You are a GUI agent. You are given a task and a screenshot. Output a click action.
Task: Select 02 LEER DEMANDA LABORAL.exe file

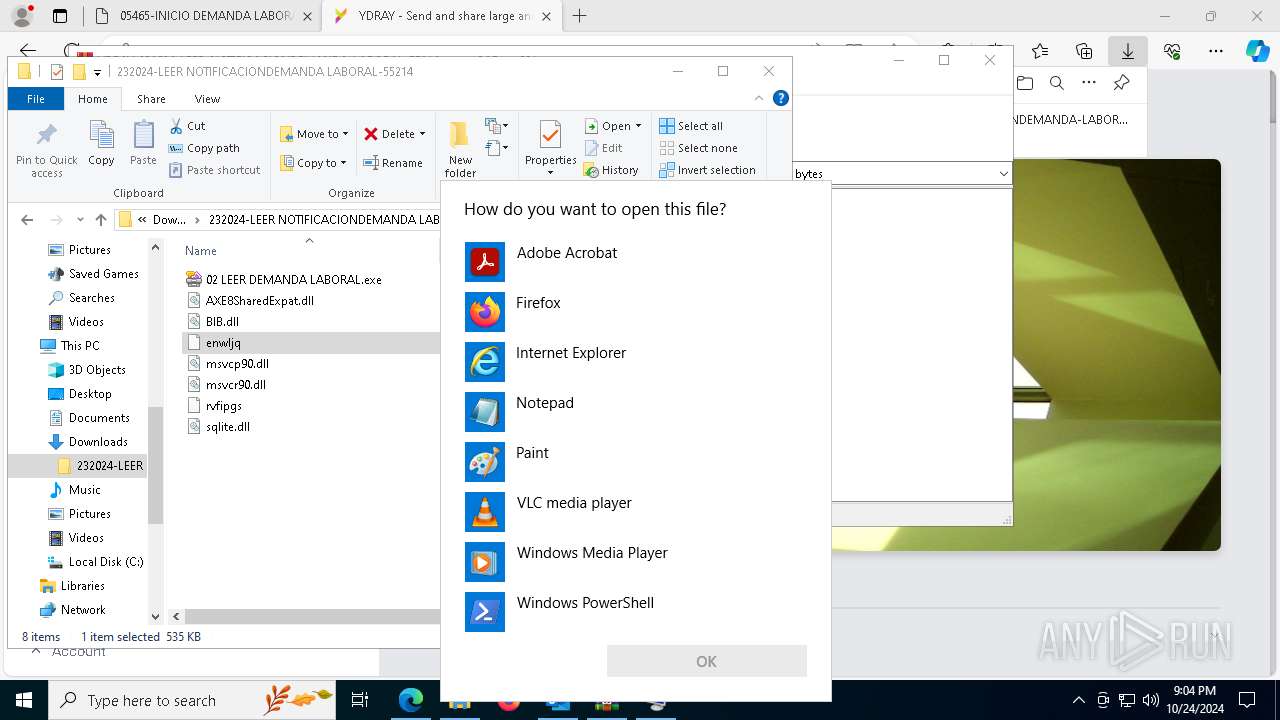(284, 279)
